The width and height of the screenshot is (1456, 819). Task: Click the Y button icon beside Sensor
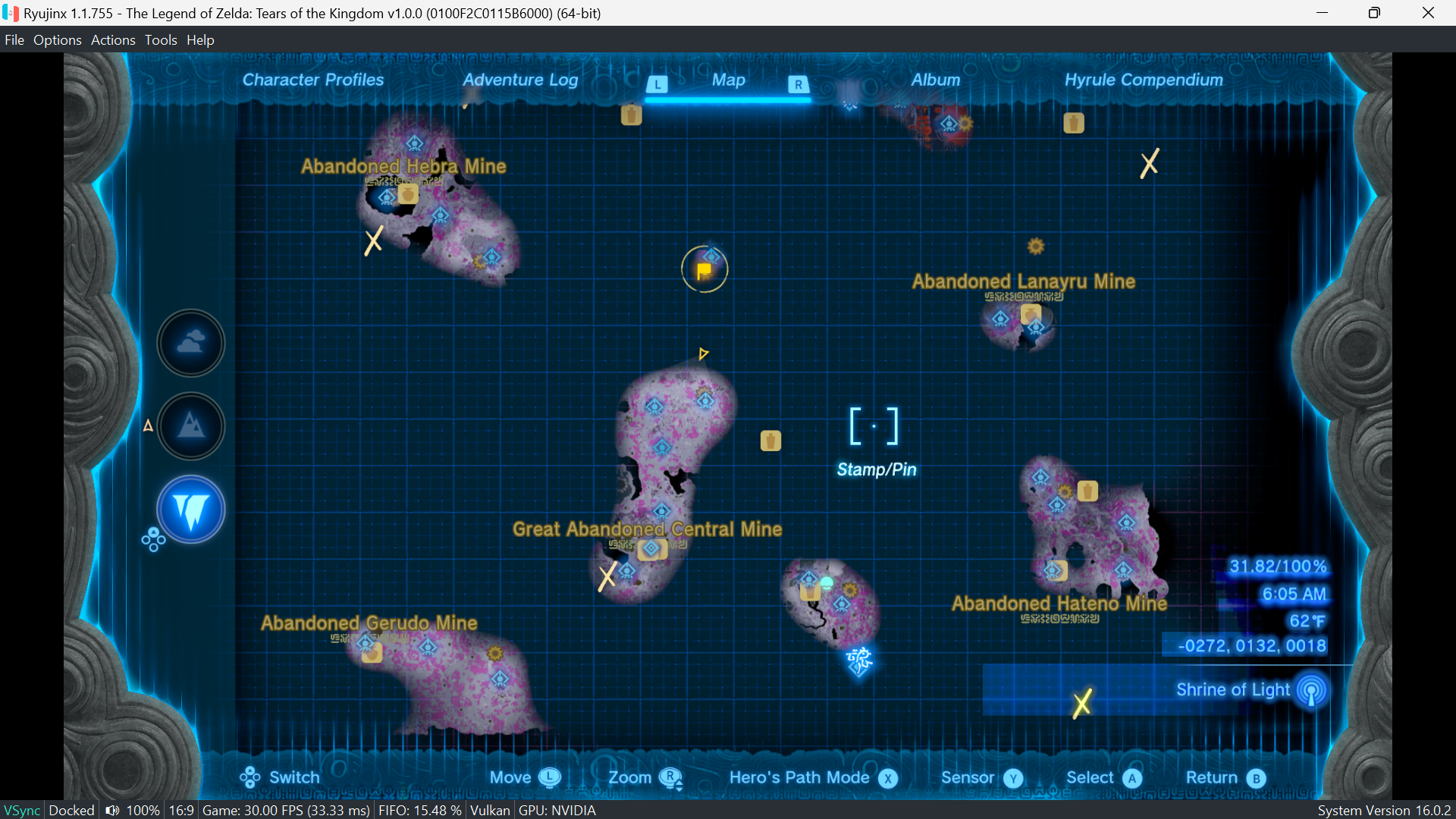pyautogui.click(x=1014, y=779)
